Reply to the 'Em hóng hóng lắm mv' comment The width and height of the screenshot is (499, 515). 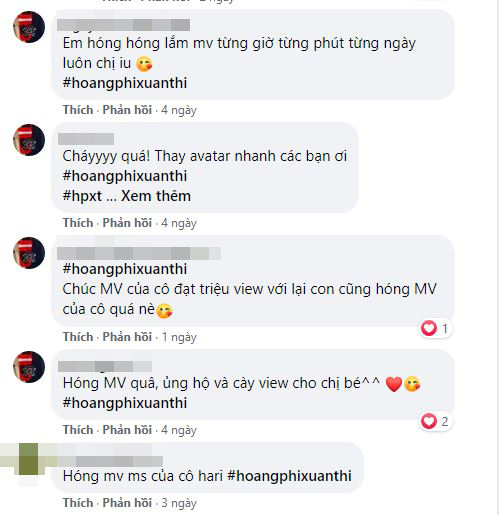click(x=127, y=110)
